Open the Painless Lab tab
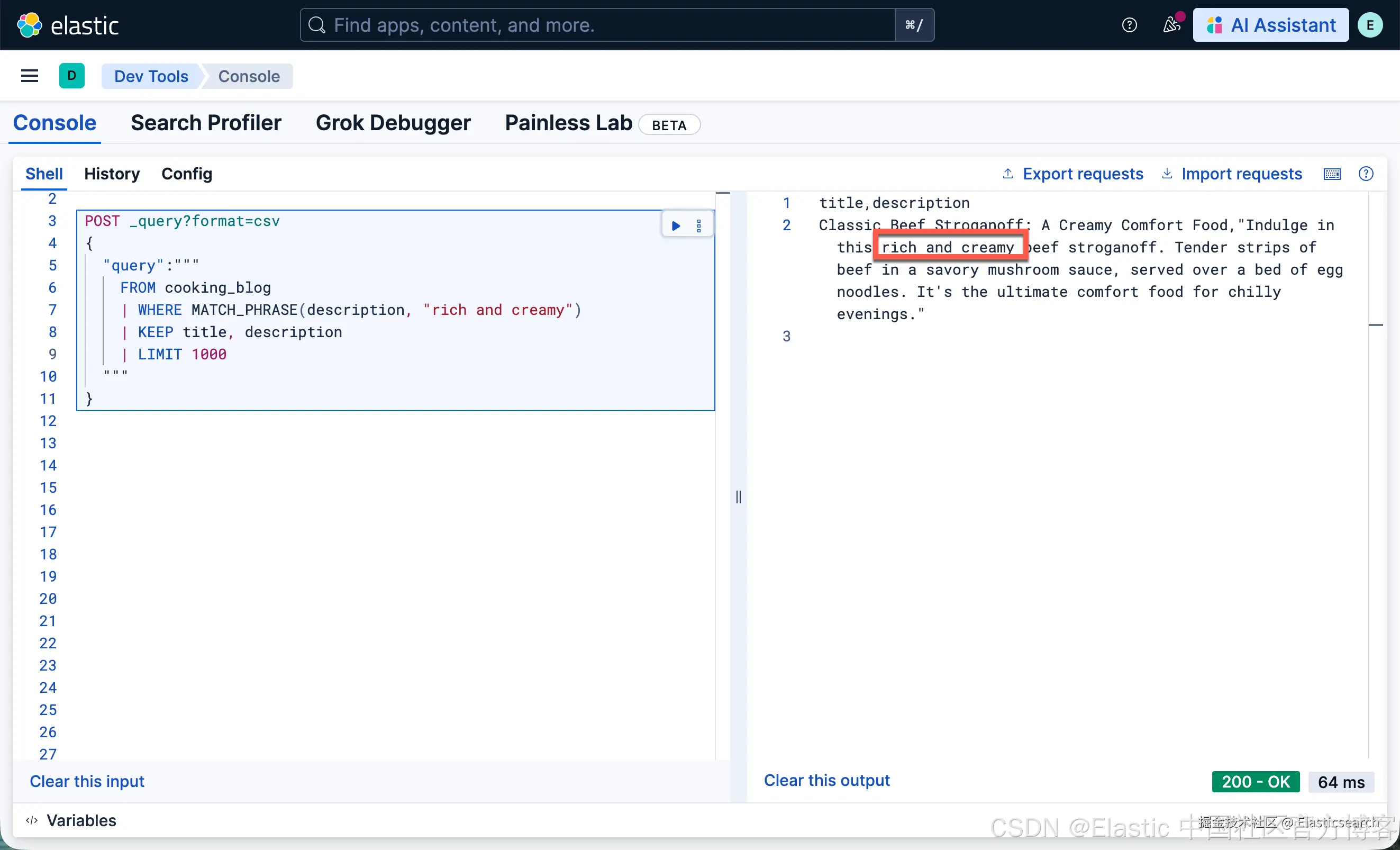1400x850 pixels. tap(568, 123)
